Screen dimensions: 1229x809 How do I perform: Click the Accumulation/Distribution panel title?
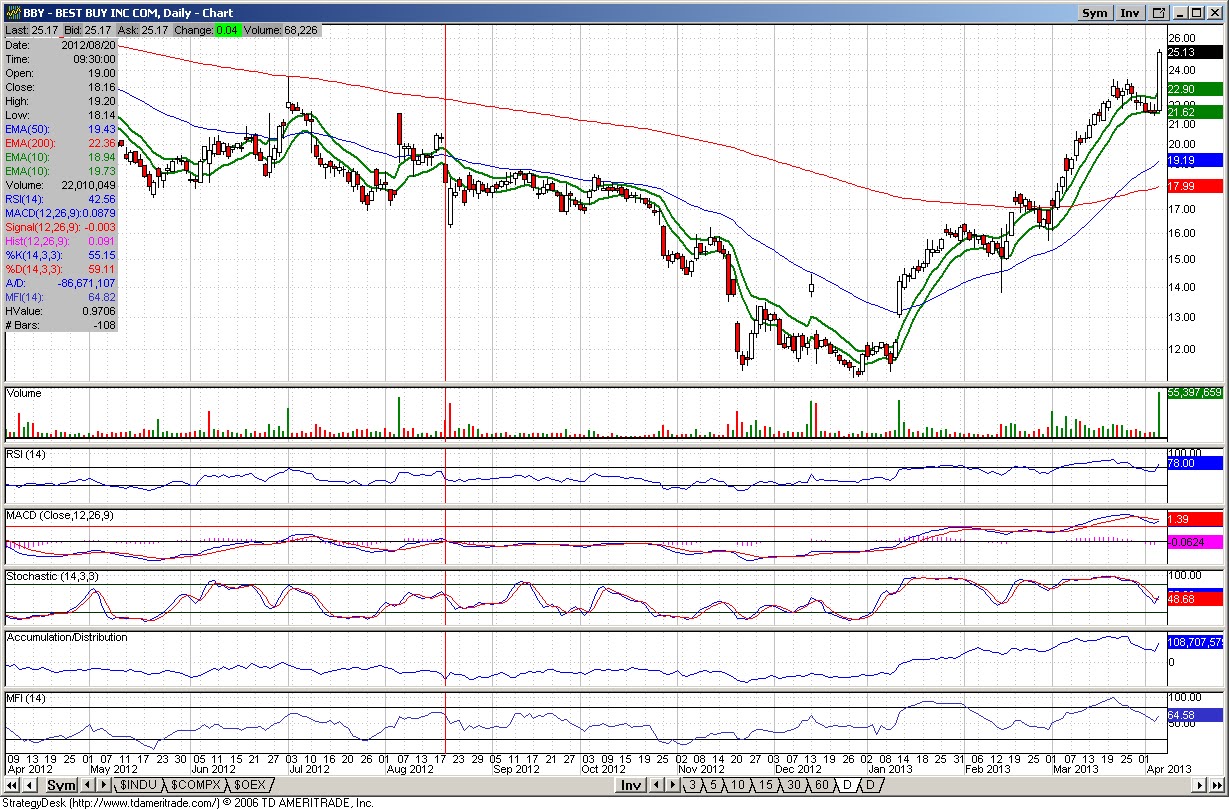68,637
